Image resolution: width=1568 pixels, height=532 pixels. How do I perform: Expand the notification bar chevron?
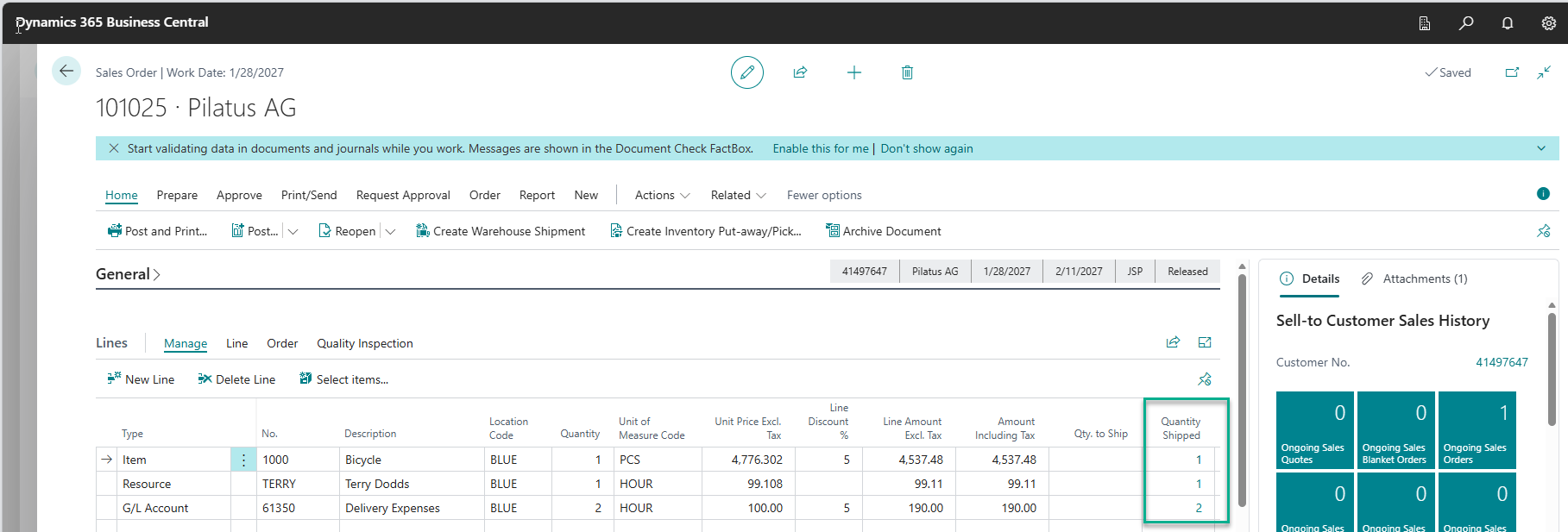(1541, 148)
